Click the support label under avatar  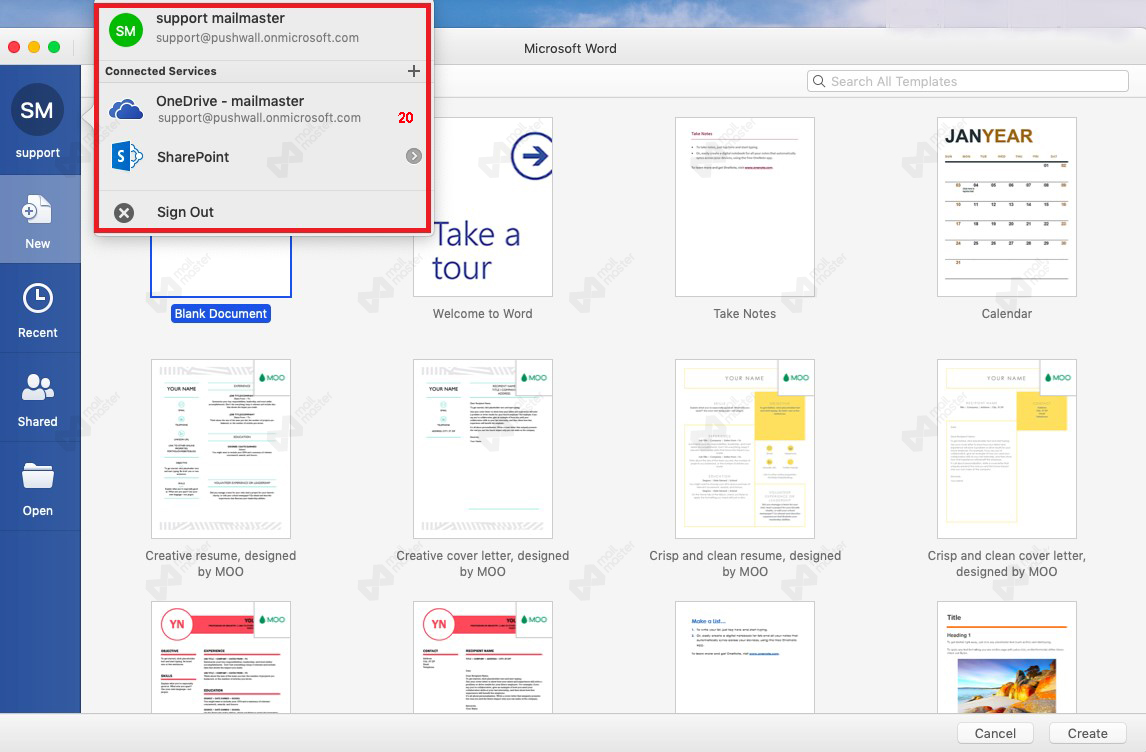click(x=37, y=153)
